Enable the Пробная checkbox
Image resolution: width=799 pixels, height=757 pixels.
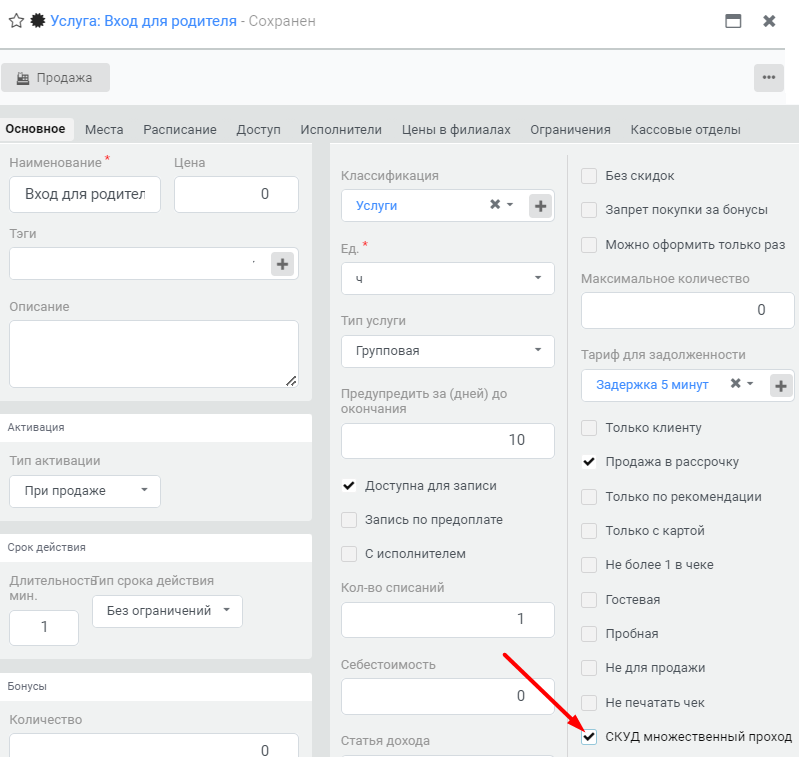[589, 634]
